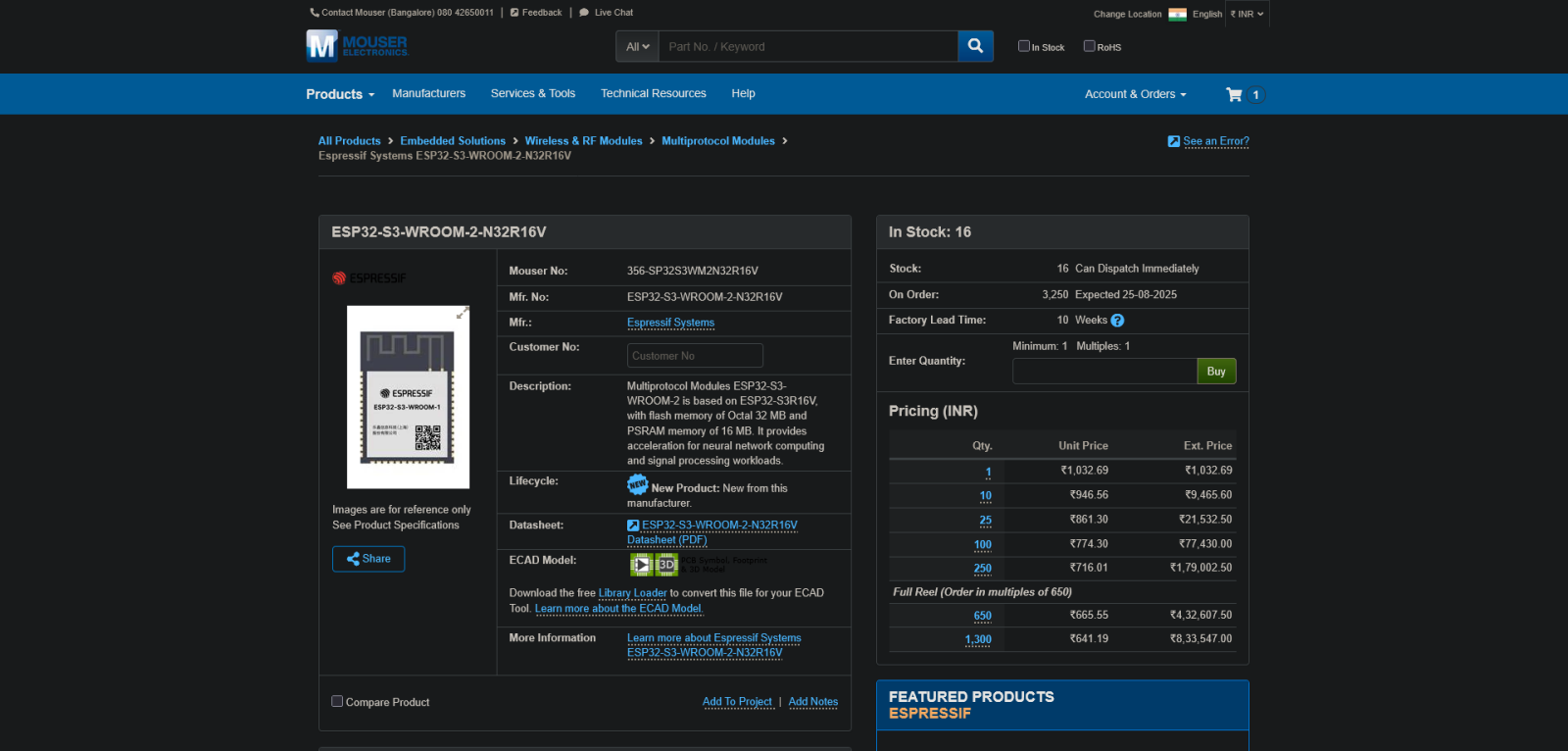Open the Manufacturers menu
The height and width of the screenshot is (751, 1568).
(x=429, y=93)
